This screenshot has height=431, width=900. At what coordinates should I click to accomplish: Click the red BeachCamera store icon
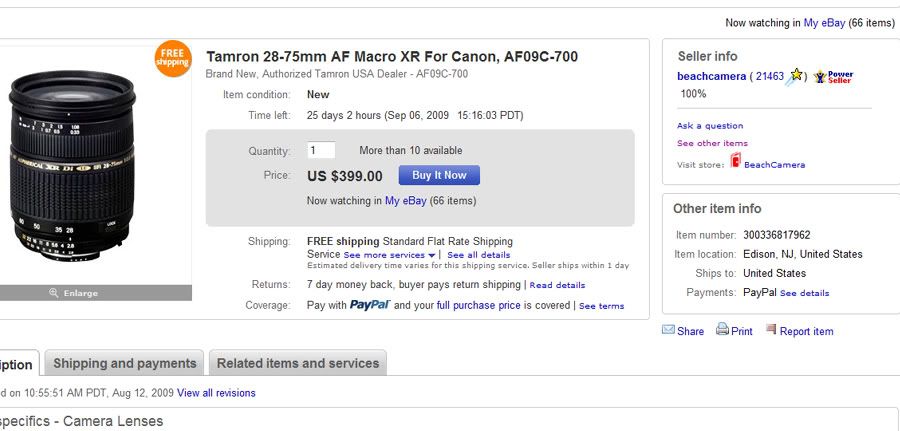tap(735, 162)
